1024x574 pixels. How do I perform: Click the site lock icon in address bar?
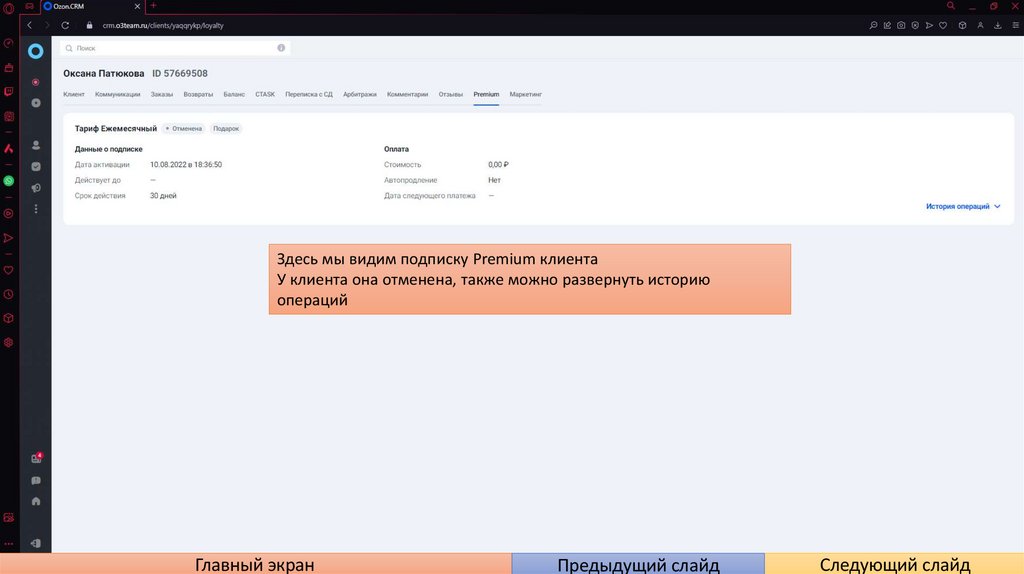(x=89, y=25)
